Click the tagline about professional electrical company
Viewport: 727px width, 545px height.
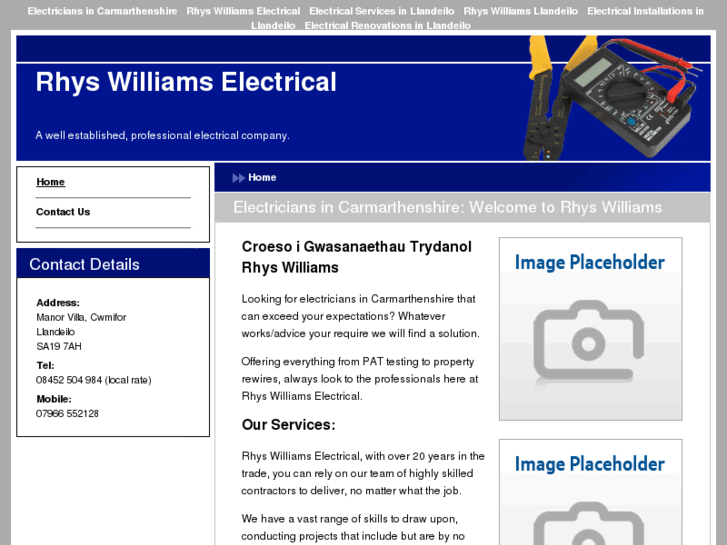coord(162,135)
